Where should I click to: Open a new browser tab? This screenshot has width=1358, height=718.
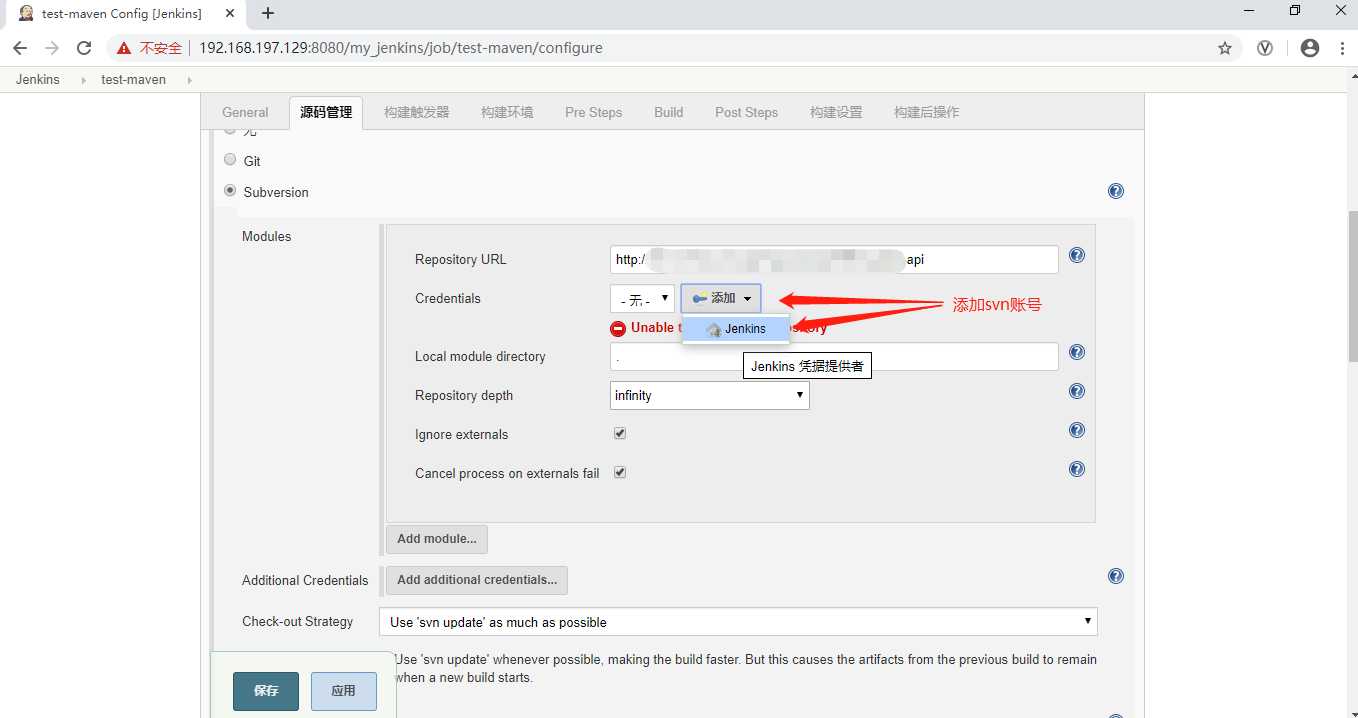268,13
